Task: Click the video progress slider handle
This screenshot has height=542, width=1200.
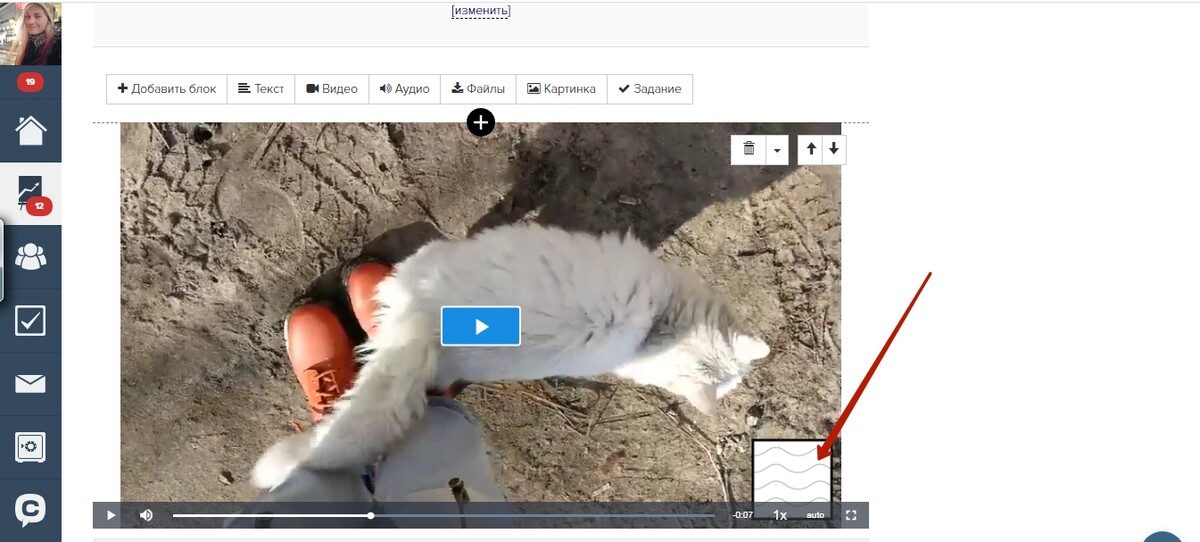Action: [x=371, y=515]
